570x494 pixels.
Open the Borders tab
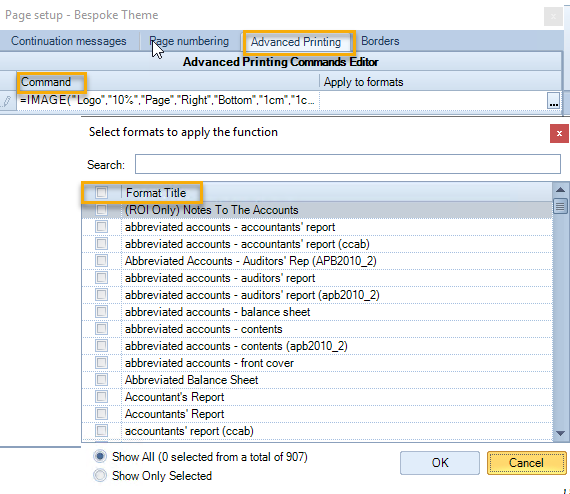click(380, 41)
